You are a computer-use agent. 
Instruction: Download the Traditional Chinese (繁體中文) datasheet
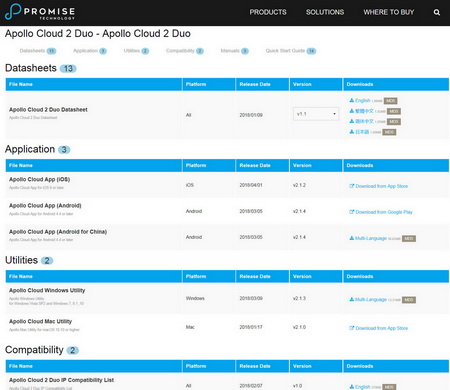pos(364,111)
